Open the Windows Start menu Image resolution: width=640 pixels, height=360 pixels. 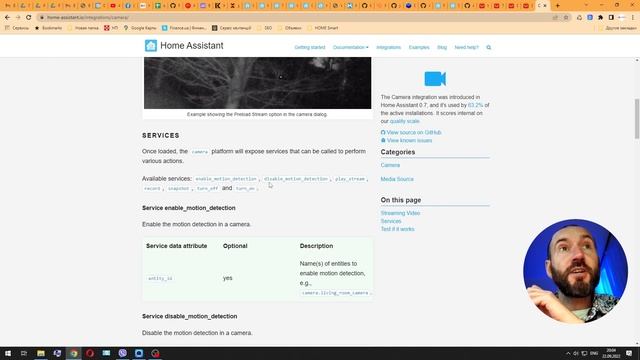(8, 353)
